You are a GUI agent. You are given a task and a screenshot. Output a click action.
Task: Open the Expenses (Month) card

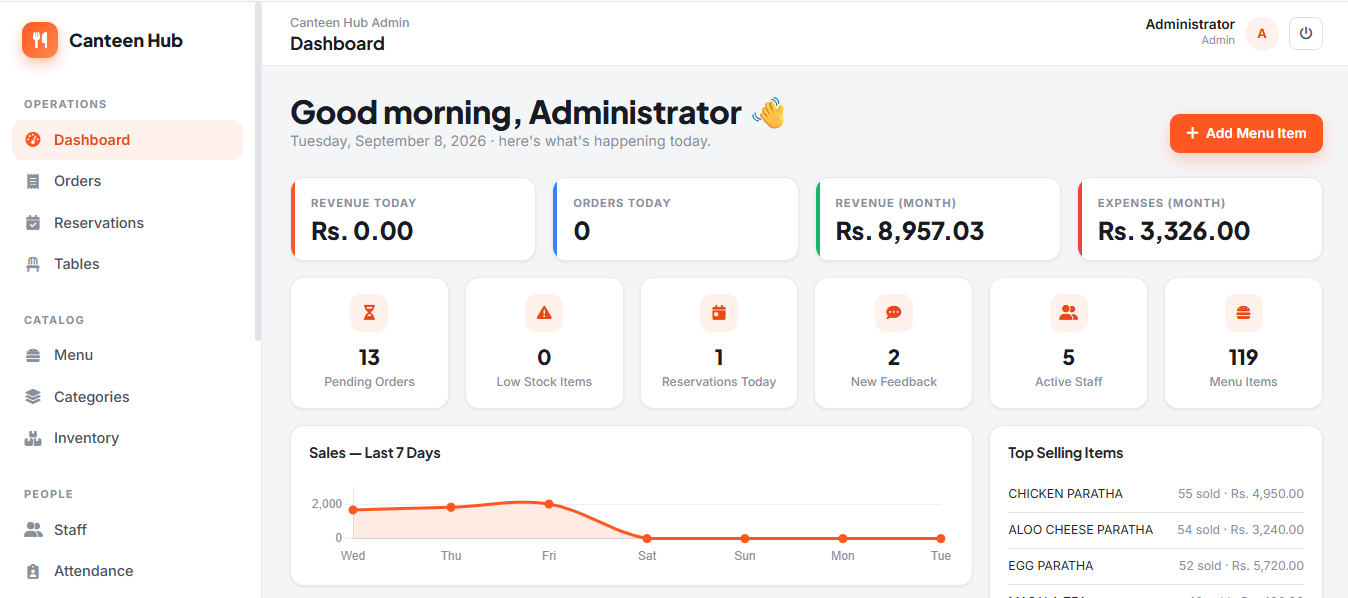pos(1200,219)
